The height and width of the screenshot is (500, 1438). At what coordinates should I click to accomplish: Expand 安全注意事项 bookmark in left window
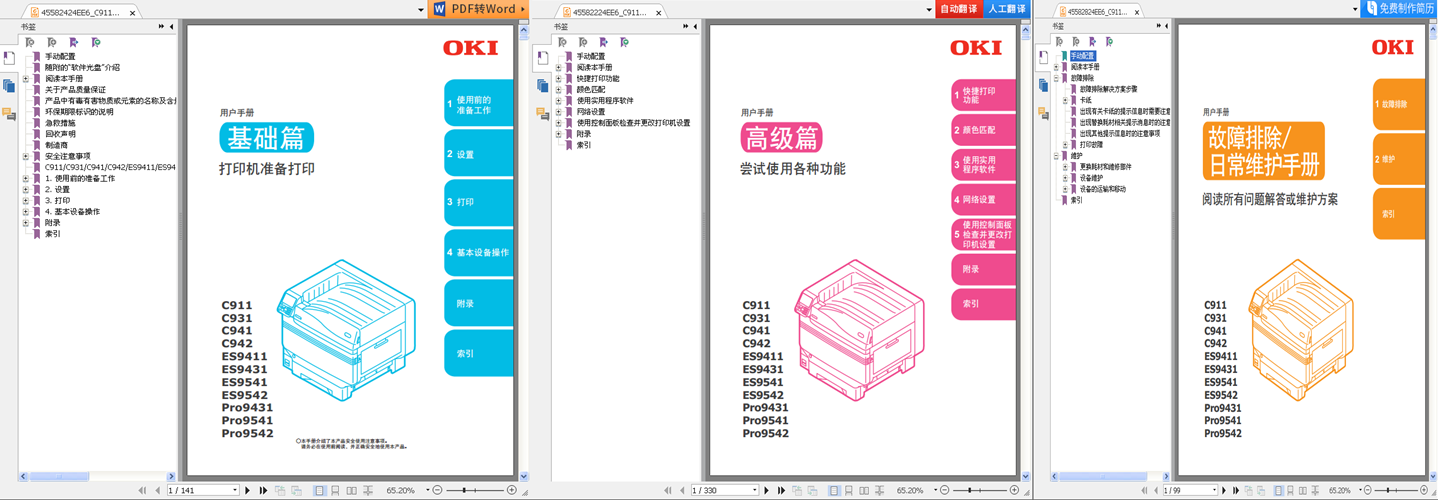pos(26,157)
